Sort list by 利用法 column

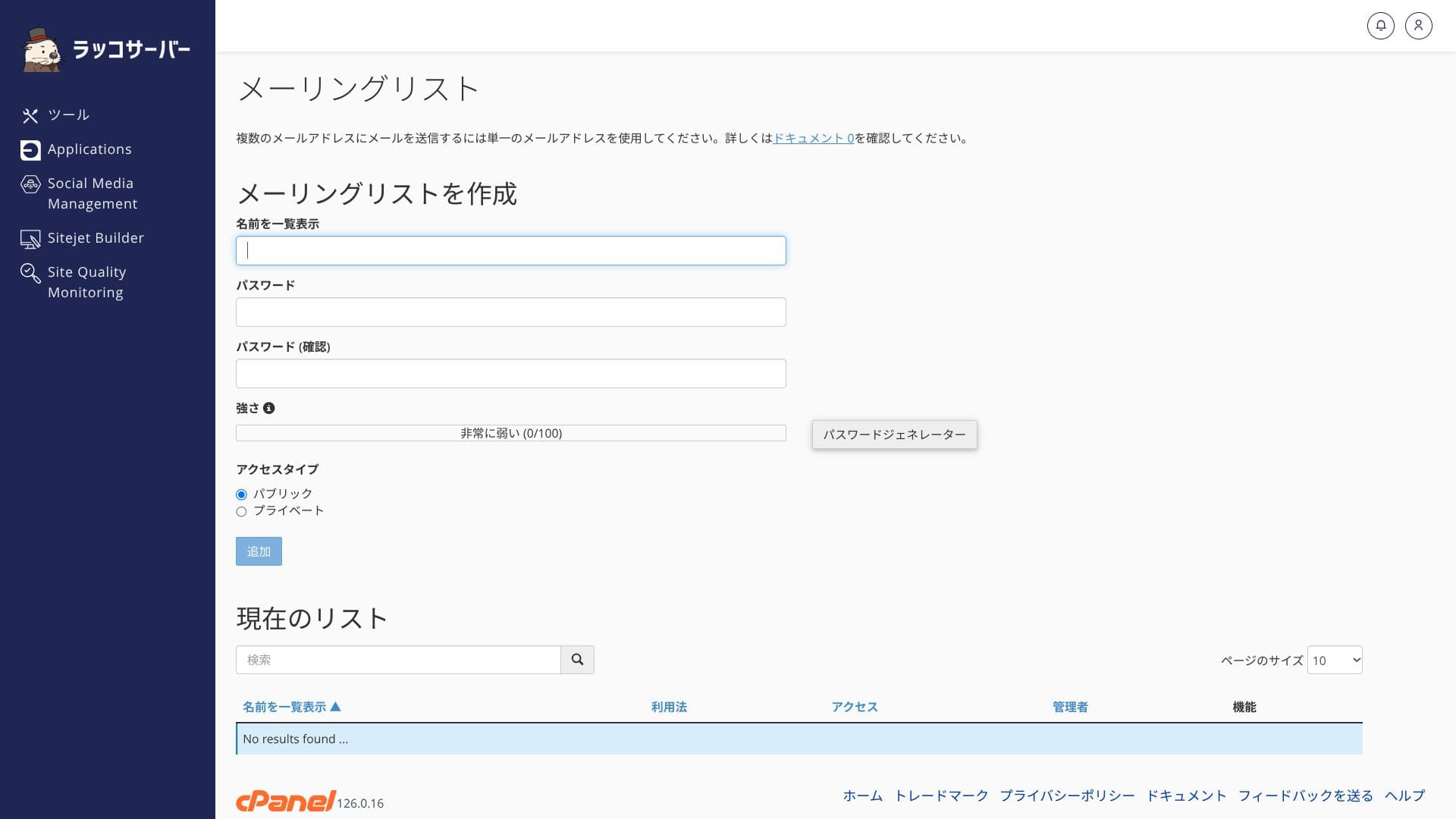click(x=668, y=707)
